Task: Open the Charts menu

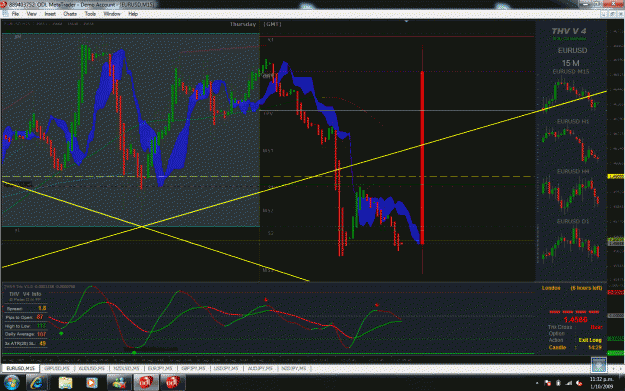Action: (x=70, y=14)
